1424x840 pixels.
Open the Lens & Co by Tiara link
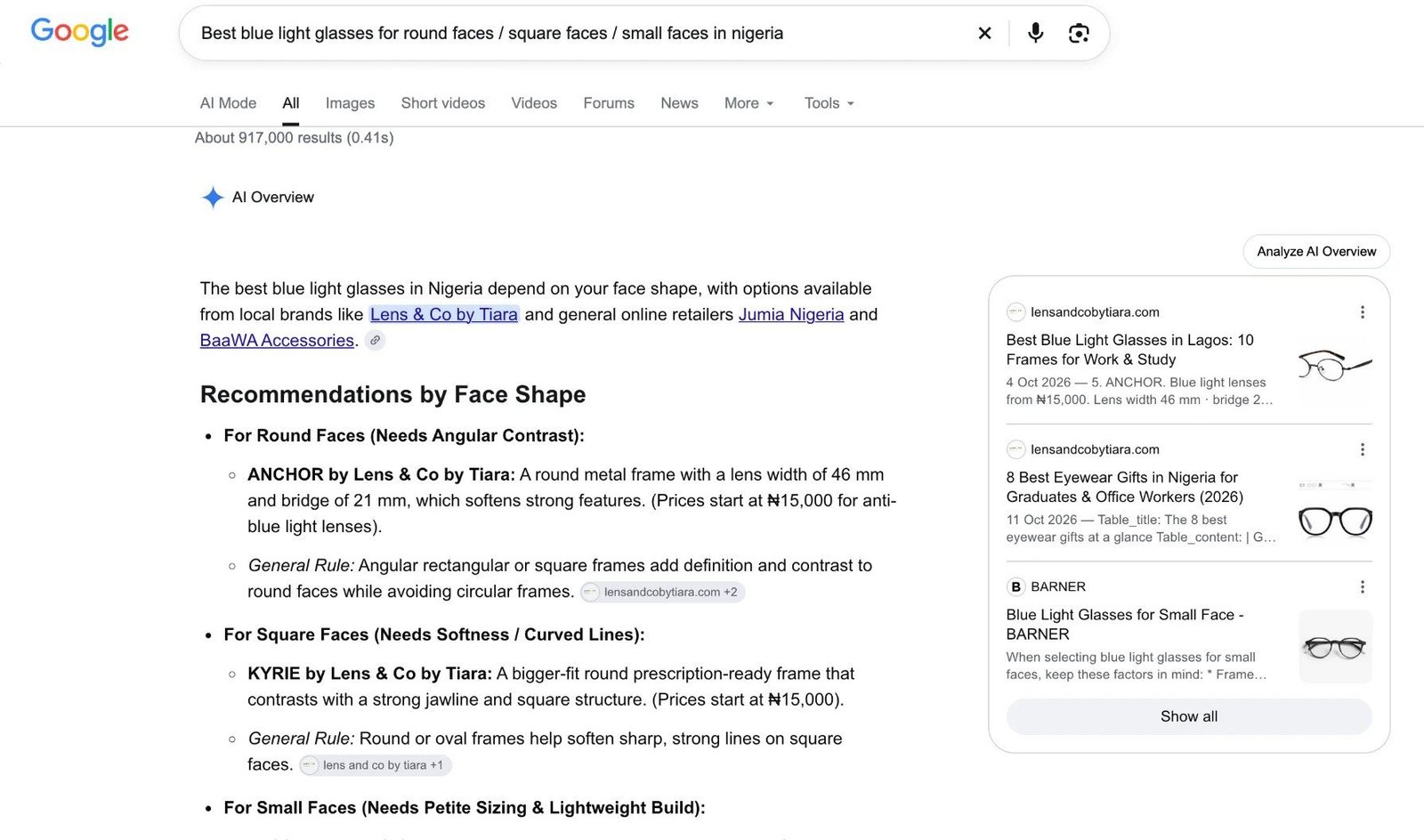(x=444, y=314)
